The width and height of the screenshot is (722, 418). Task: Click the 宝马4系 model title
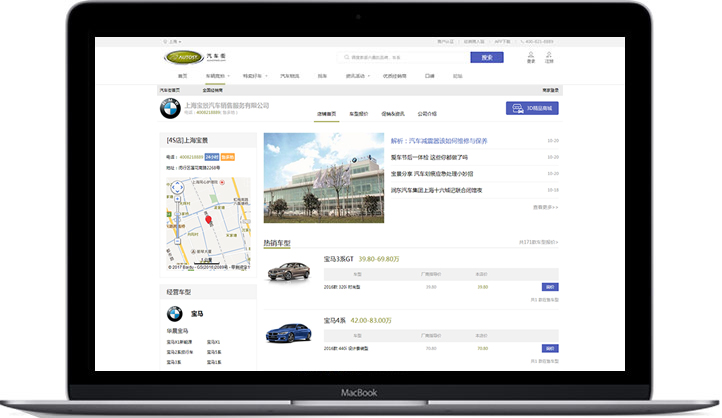[335, 320]
